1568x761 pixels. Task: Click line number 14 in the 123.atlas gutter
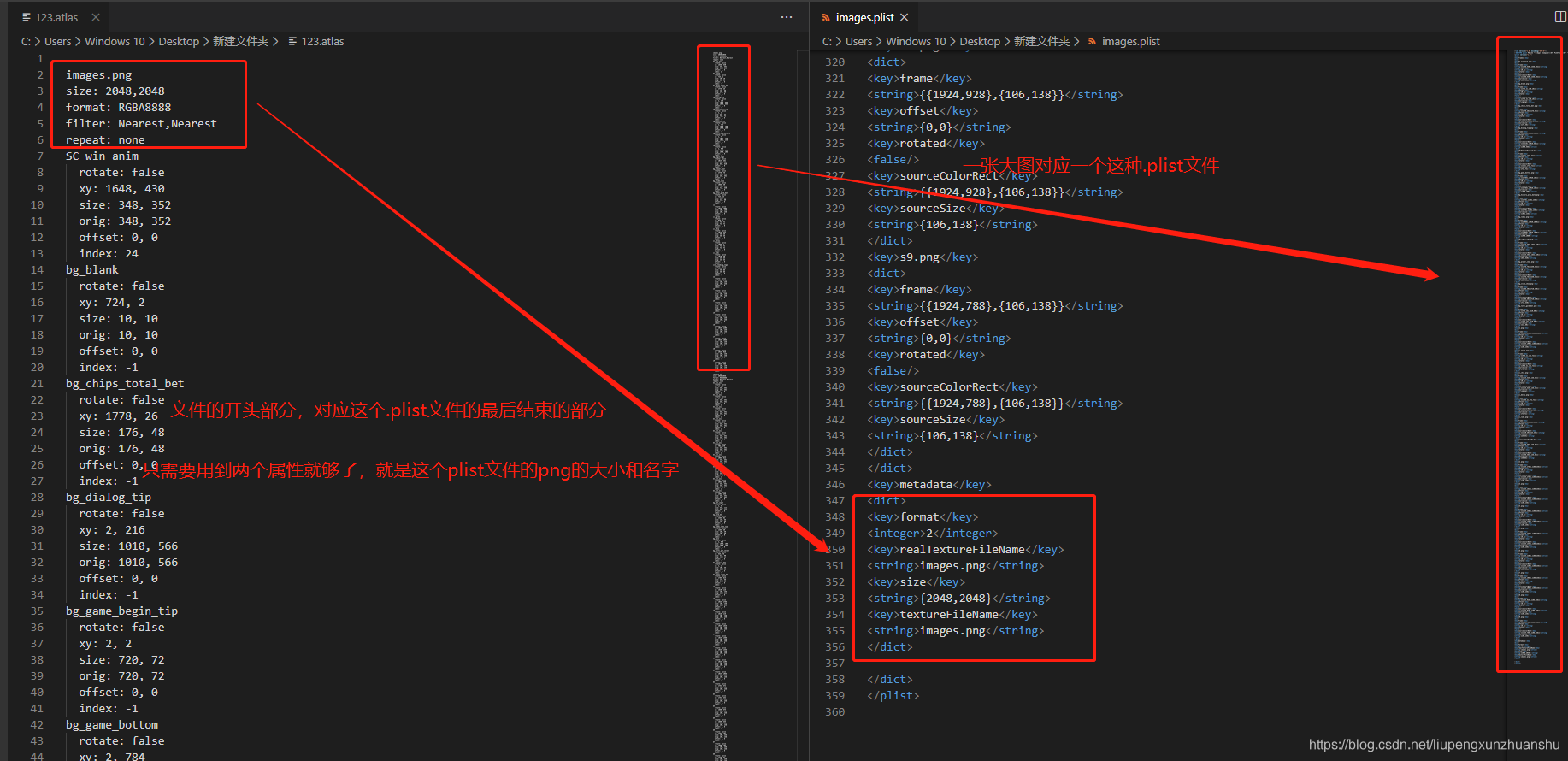pyautogui.click(x=37, y=269)
